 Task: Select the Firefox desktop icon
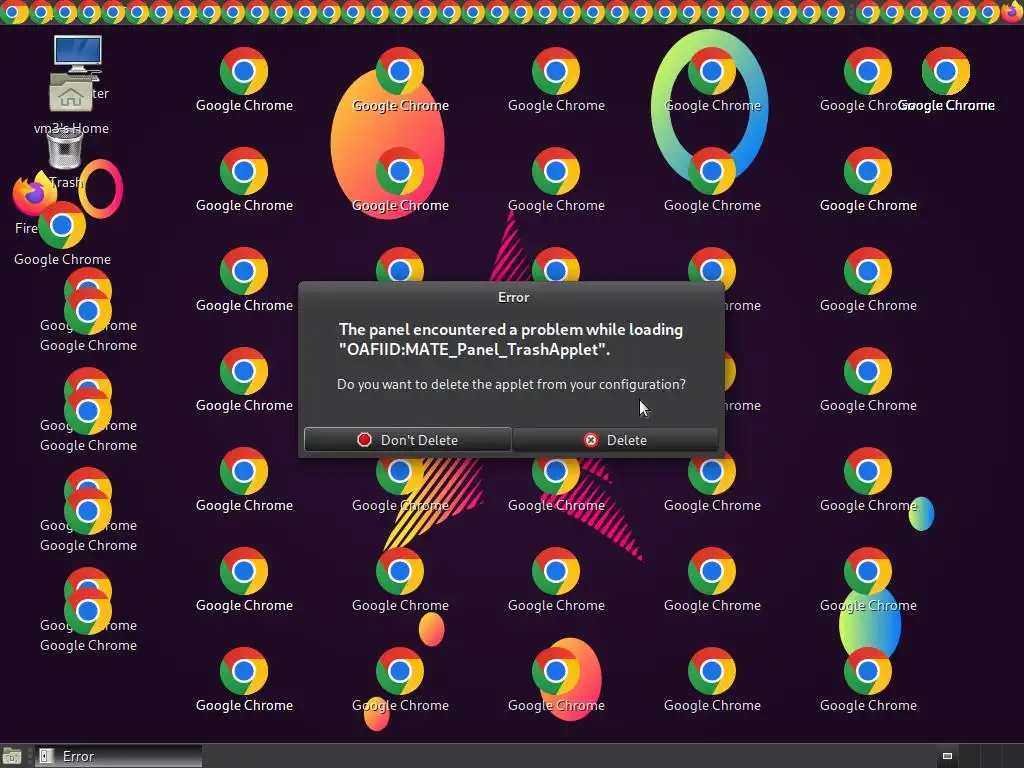click(x=29, y=194)
